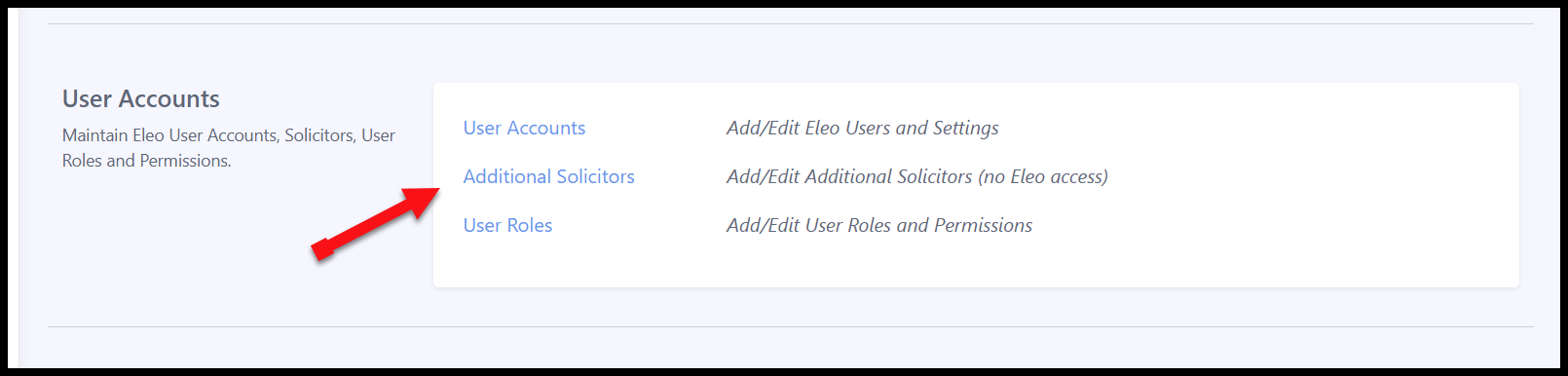This screenshot has width=1568, height=376.
Task: Click the divider line below the white card
Action: coord(791,326)
